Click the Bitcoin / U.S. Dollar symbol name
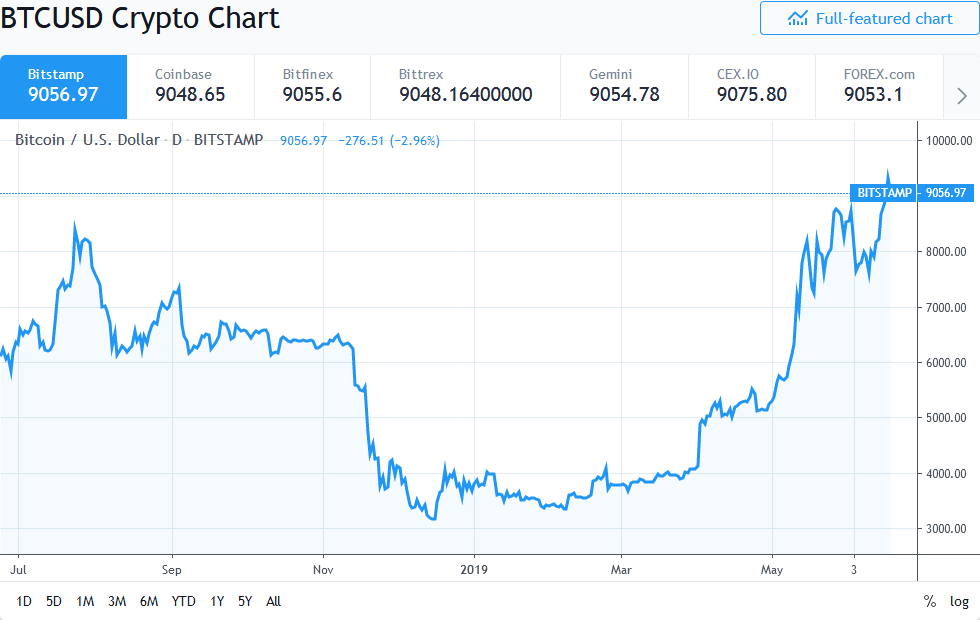The height and width of the screenshot is (620, 980). pyautogui.click(x=85, y=140)
